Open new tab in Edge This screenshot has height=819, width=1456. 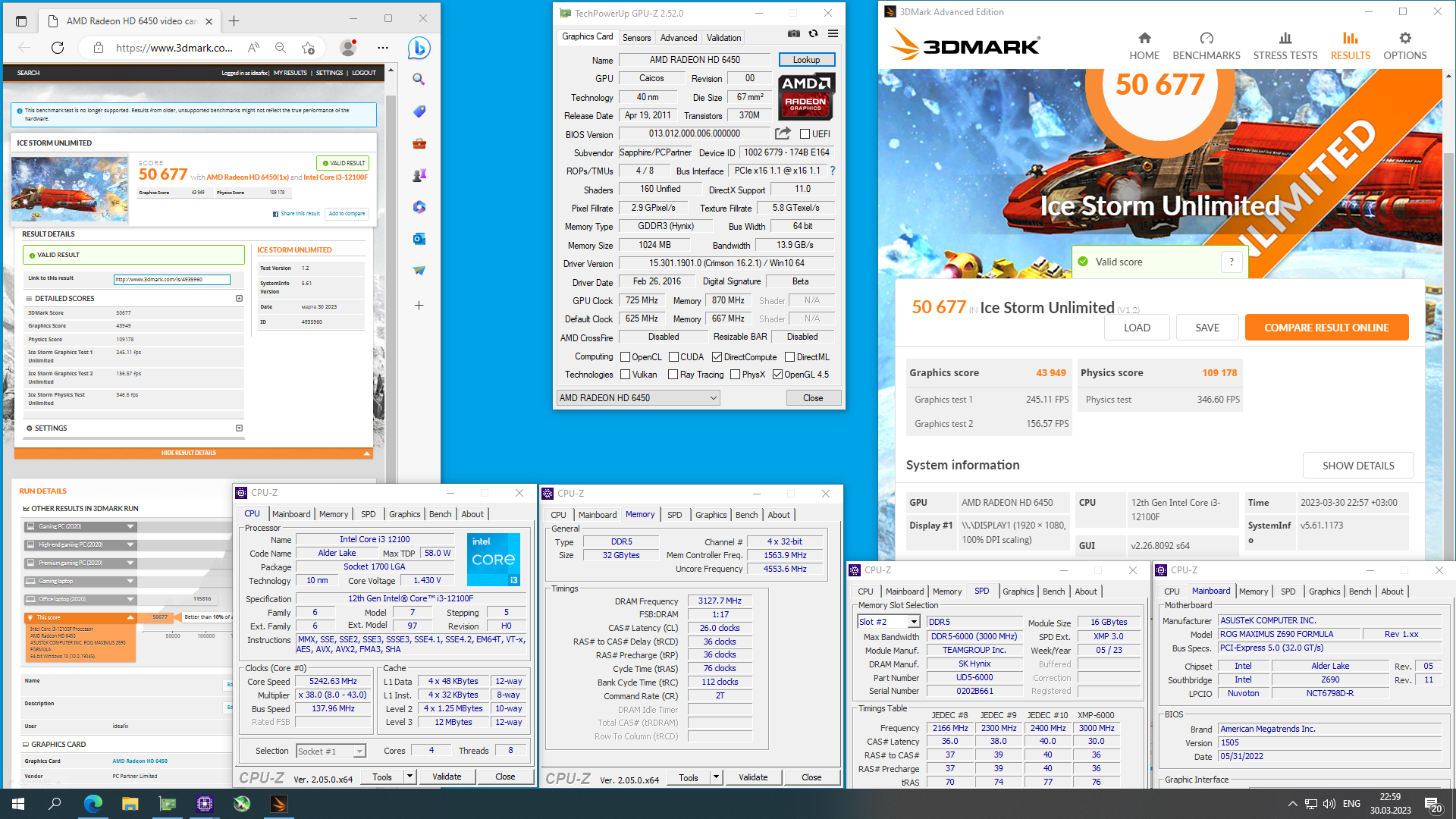234,20
